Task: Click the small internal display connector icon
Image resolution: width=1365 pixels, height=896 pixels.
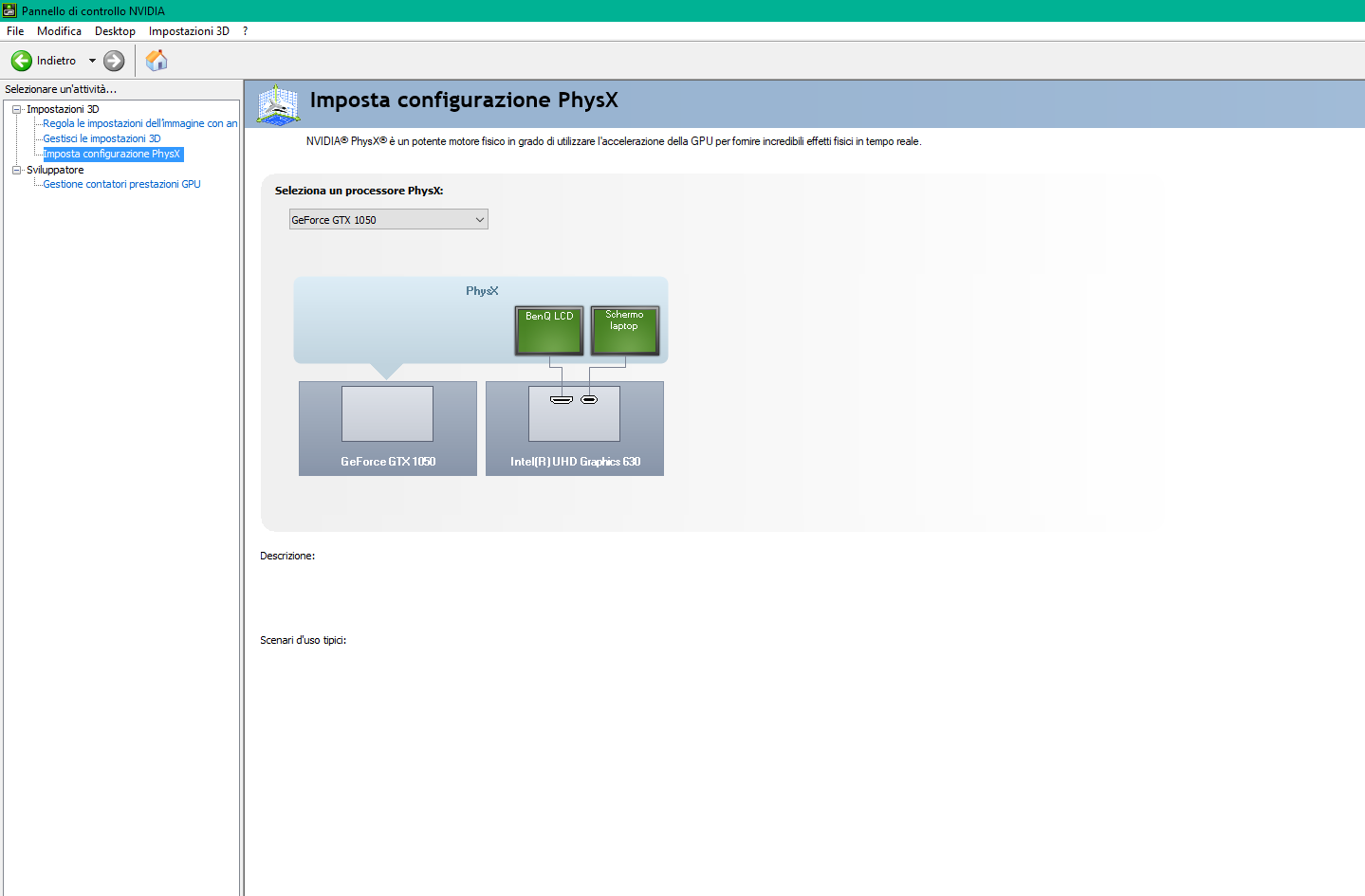Action: coord(589,400)
